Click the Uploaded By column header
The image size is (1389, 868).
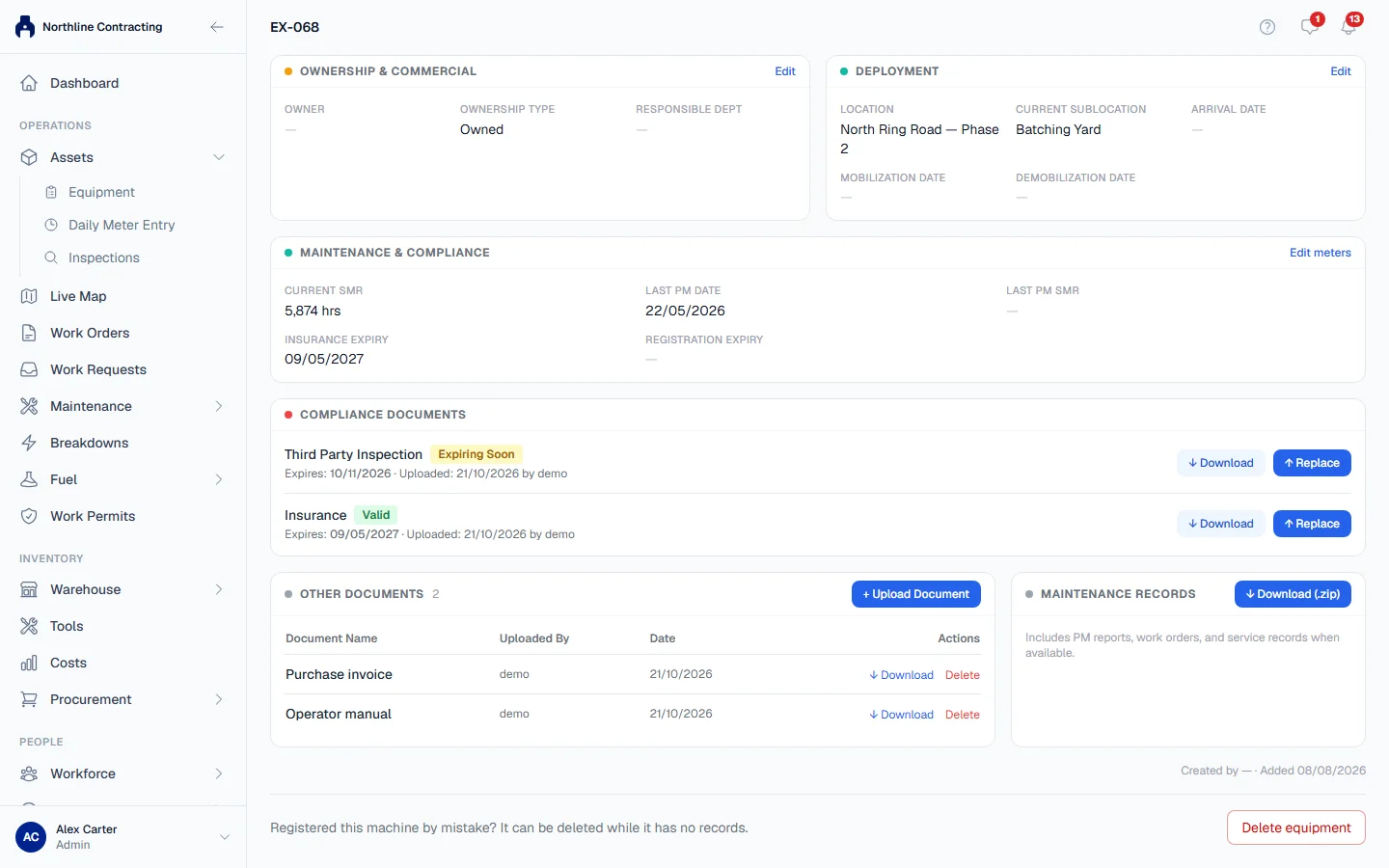point(534,638)
